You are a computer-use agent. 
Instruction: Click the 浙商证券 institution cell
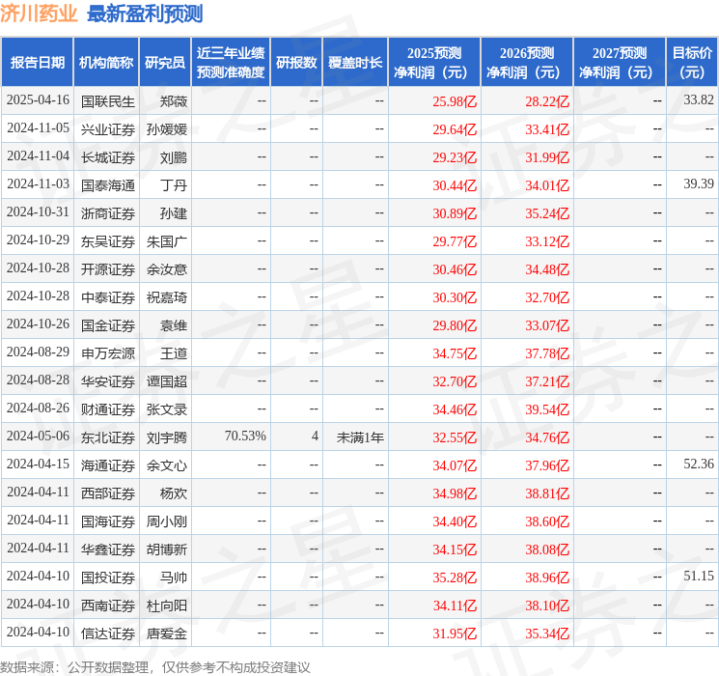pyautogui.click(x=108, y=214)
